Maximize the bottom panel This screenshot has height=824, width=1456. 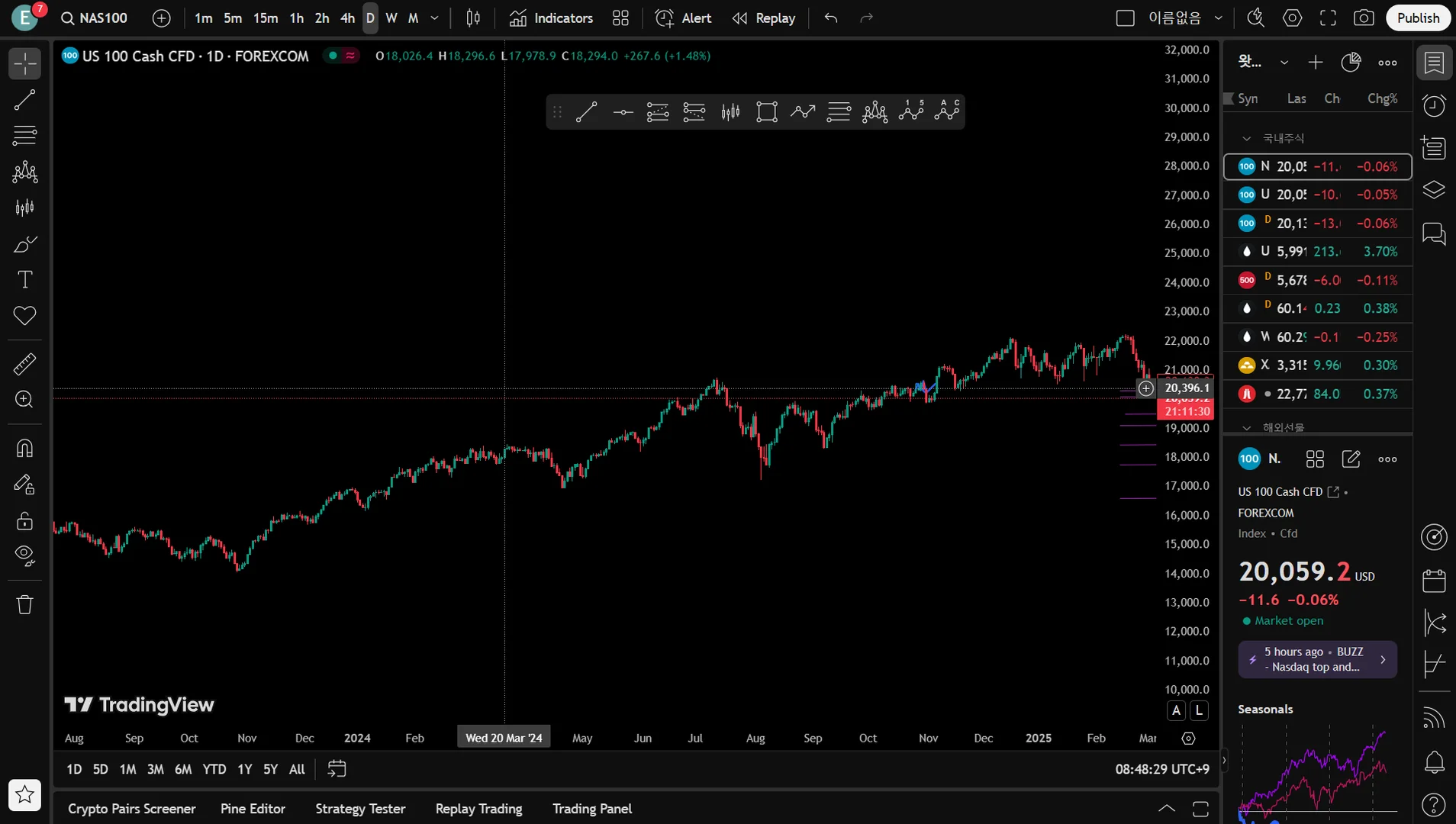pos(1201,809)
